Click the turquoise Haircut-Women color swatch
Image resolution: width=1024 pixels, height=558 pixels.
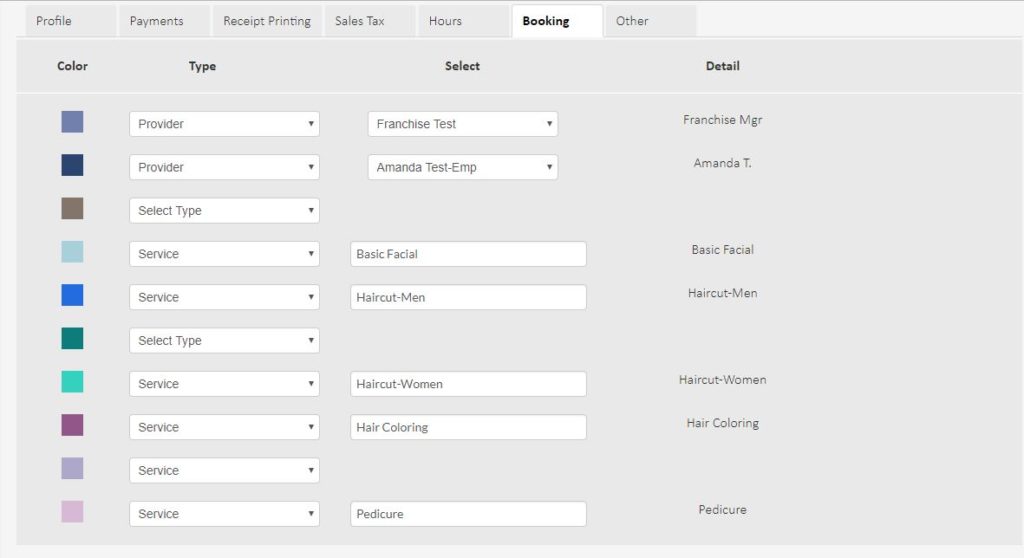click(x=72, y=382)
